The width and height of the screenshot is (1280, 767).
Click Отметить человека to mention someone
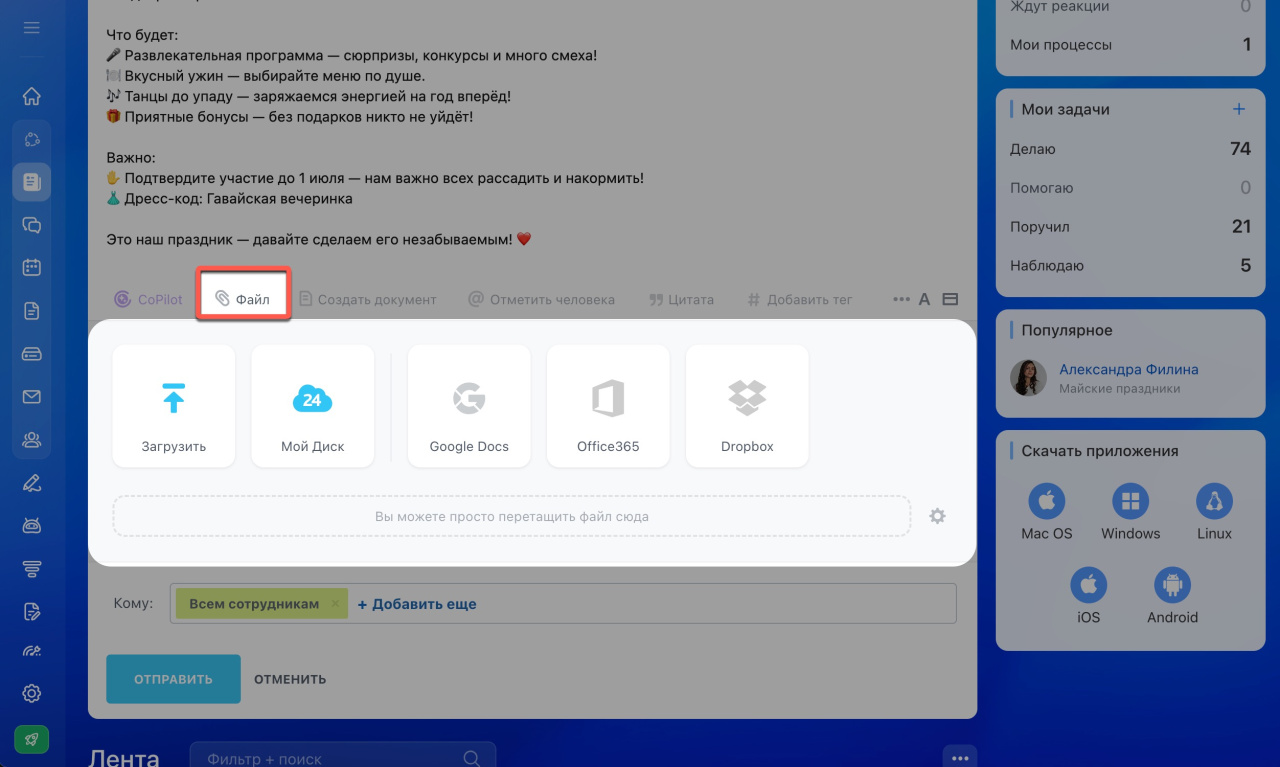click(541, 299)
